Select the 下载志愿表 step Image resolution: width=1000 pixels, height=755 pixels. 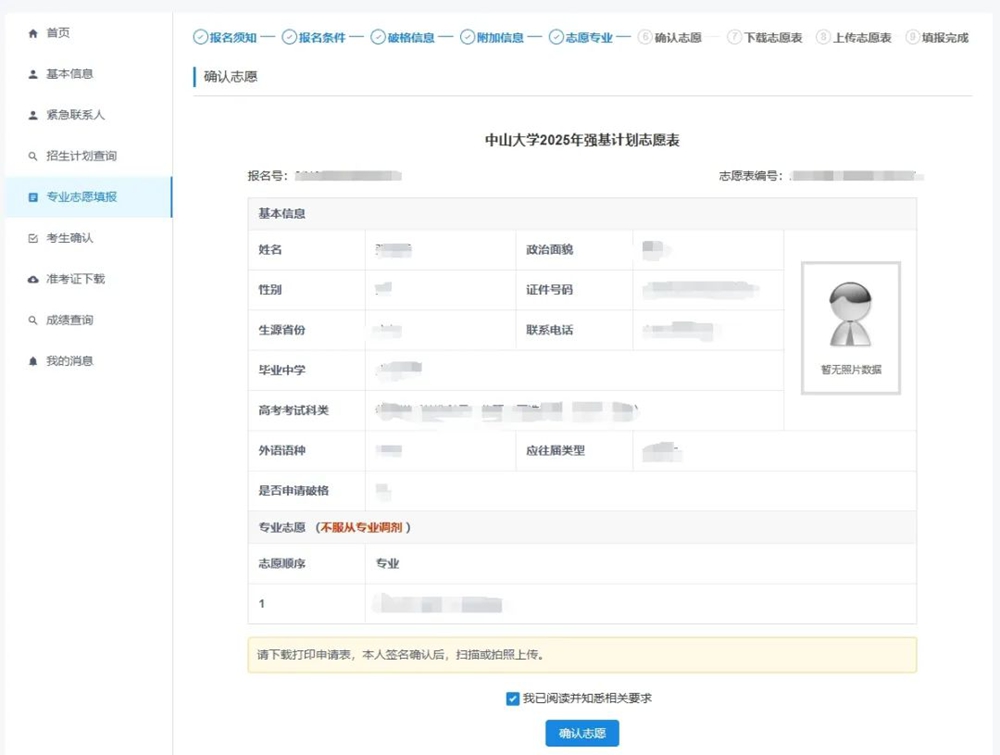point(765,38)
